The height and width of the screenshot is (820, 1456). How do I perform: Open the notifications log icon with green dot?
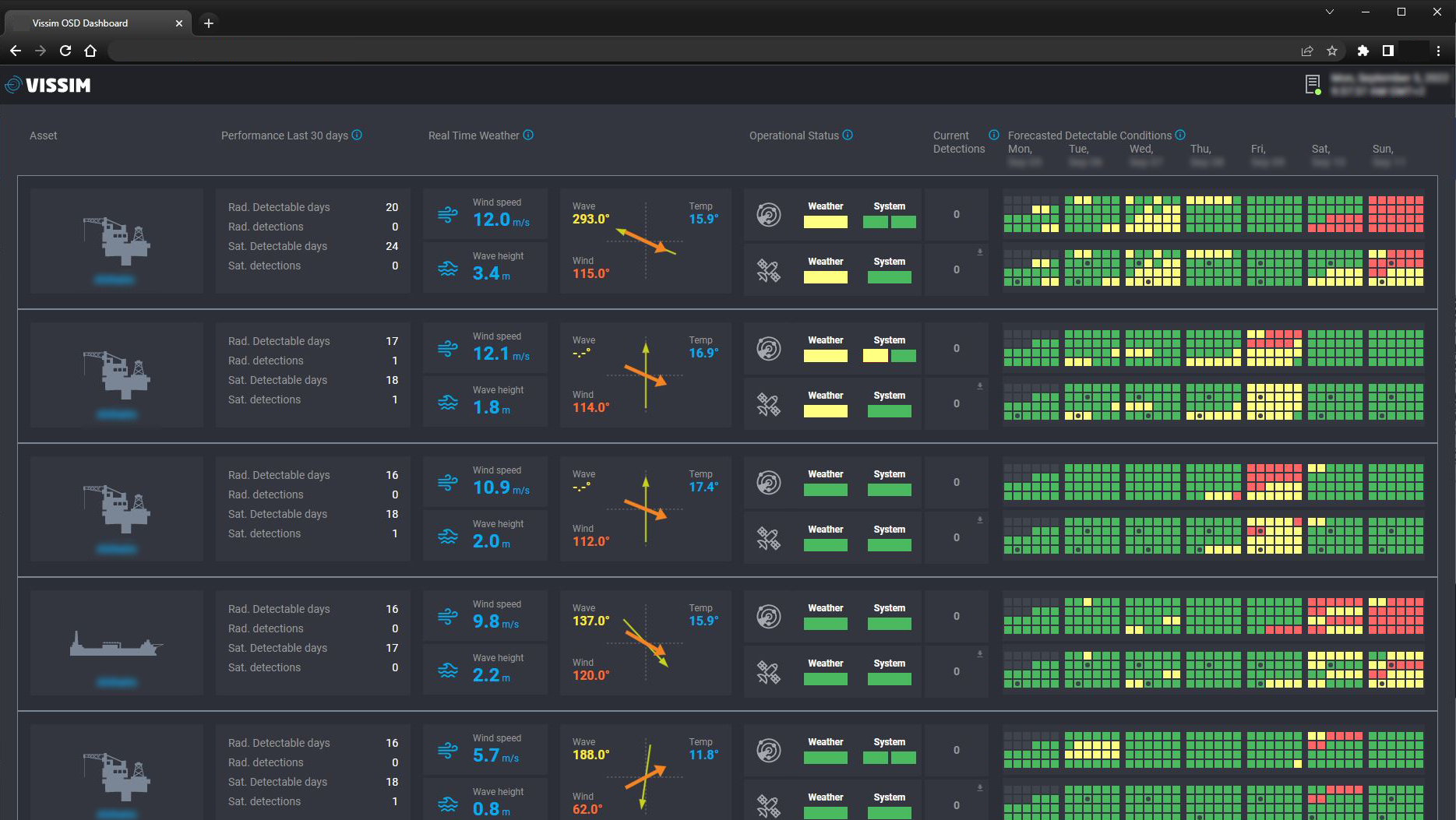(1313, 83)
